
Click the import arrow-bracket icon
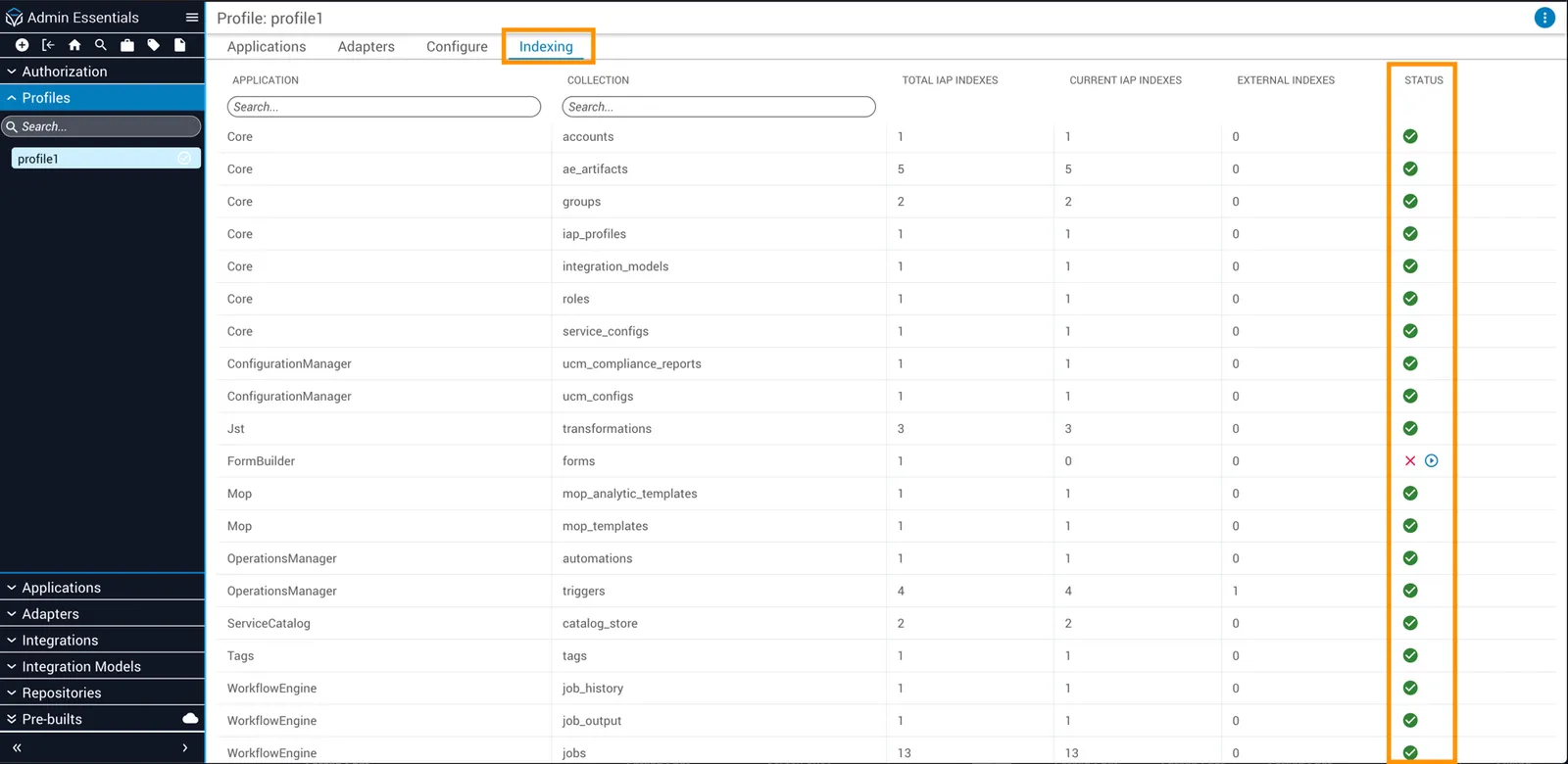pyautogui.click(x=48, y=45)
